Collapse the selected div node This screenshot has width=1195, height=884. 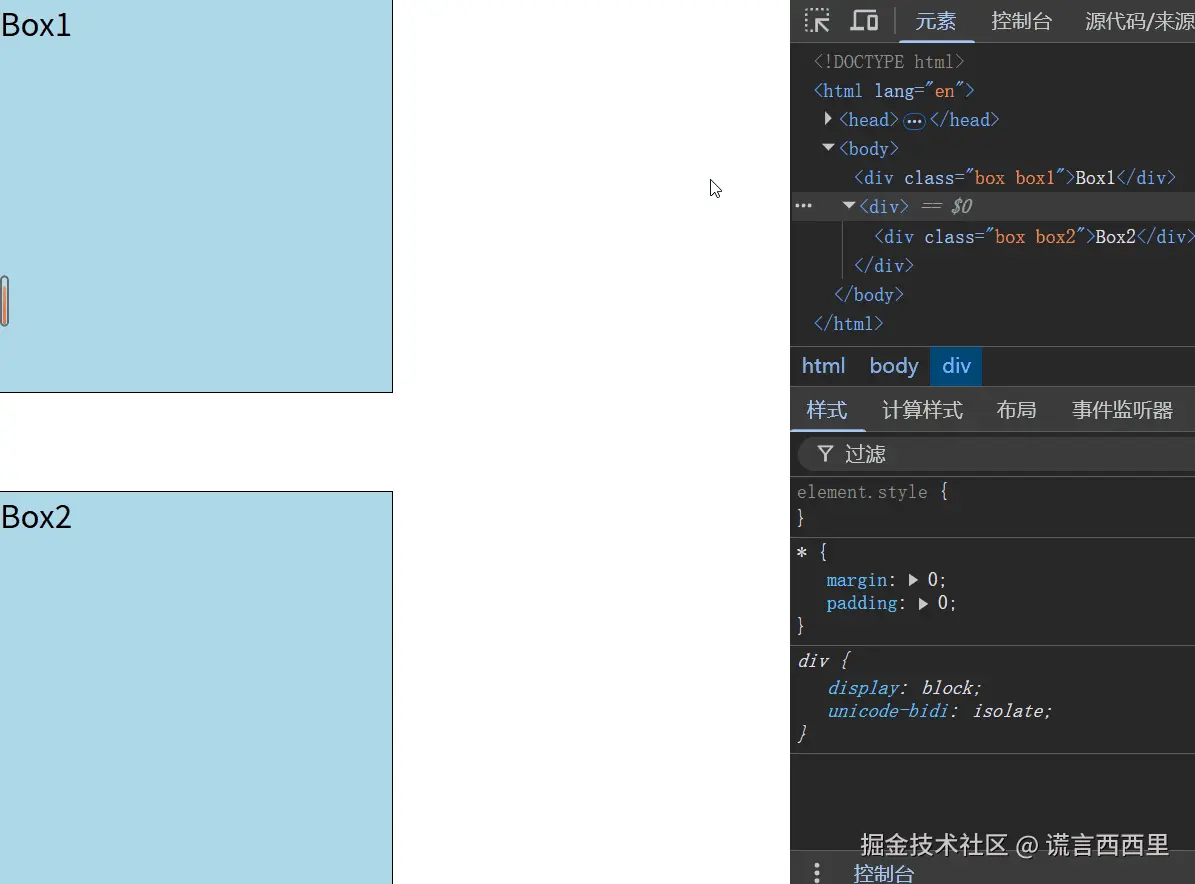(846, 206)
